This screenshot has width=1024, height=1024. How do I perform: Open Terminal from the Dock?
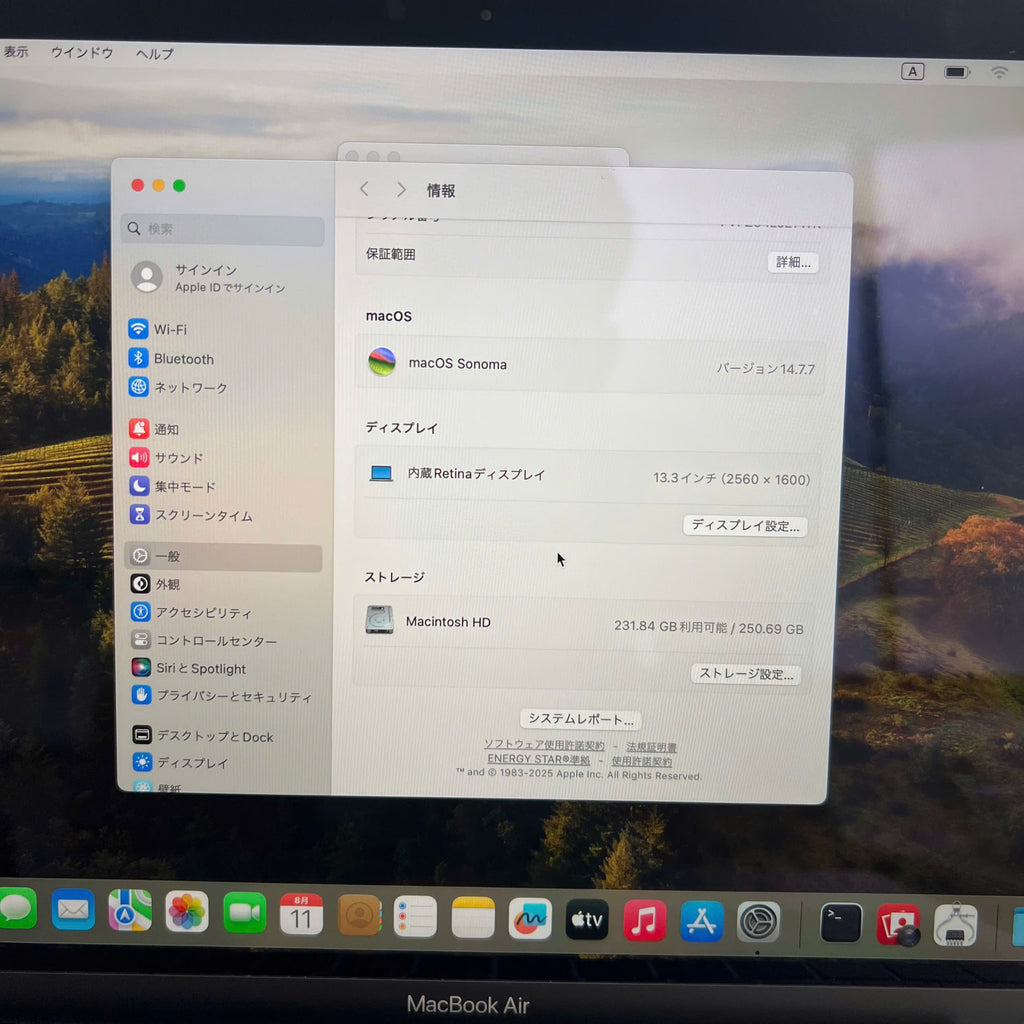841,923
